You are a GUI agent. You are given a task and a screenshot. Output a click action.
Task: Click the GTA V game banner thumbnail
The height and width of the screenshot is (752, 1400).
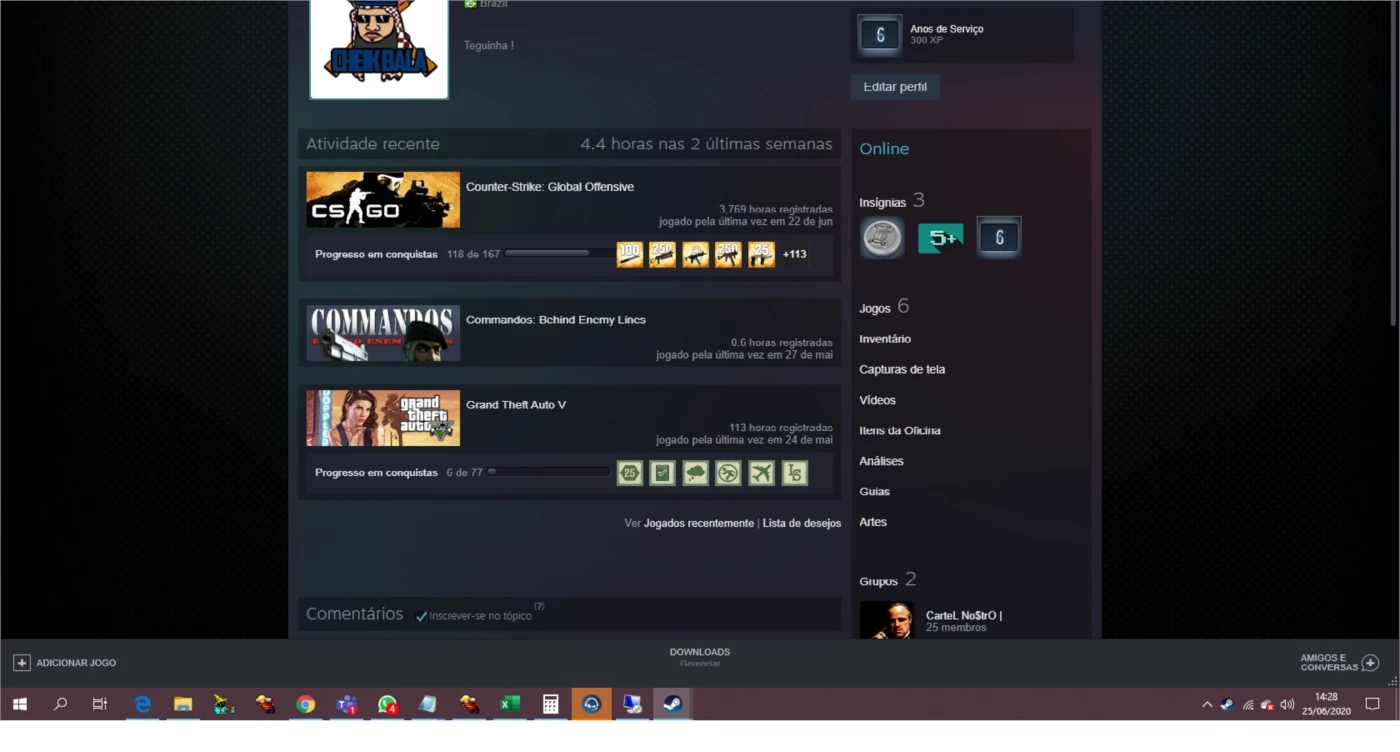383,418
